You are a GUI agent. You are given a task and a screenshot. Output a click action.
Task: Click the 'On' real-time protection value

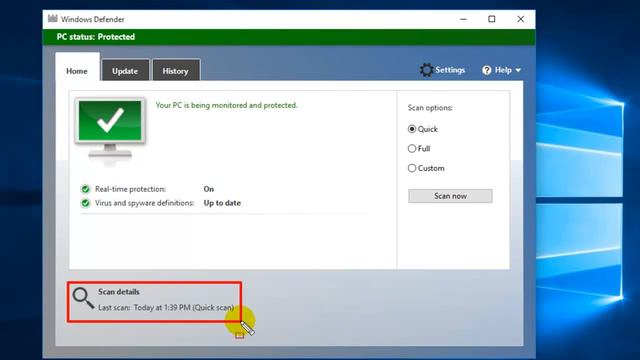click(x=209, y=189)
